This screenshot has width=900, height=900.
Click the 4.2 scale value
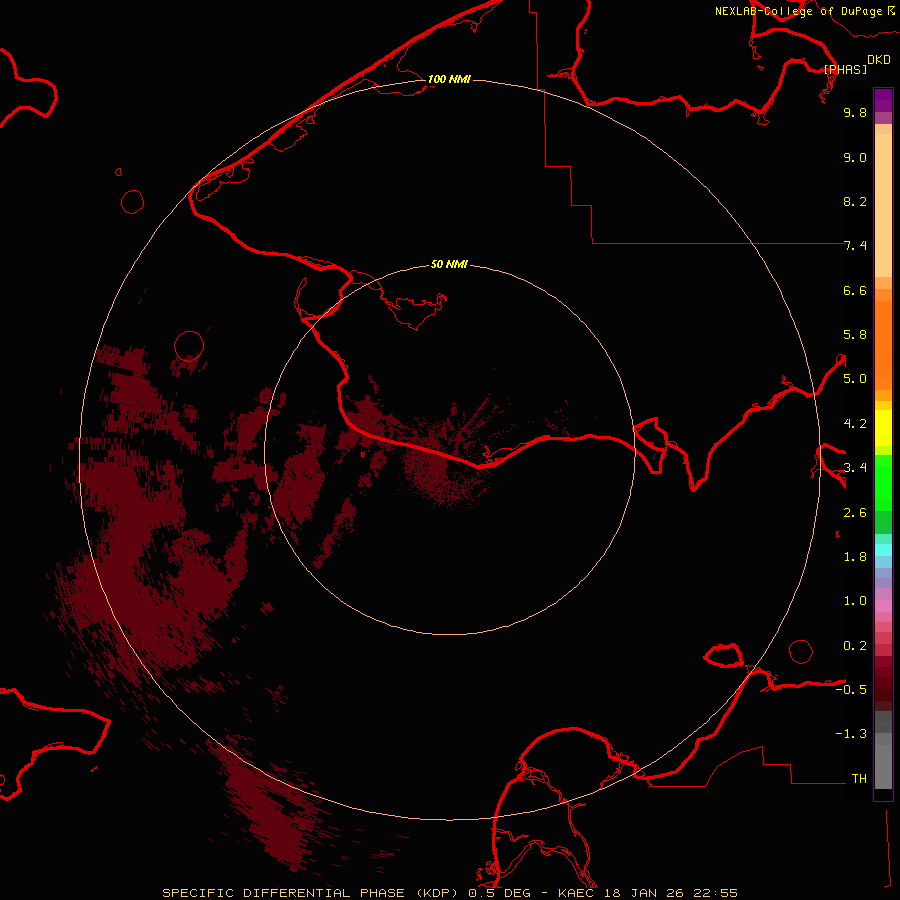pyautogui.click(x=855, y=424)
